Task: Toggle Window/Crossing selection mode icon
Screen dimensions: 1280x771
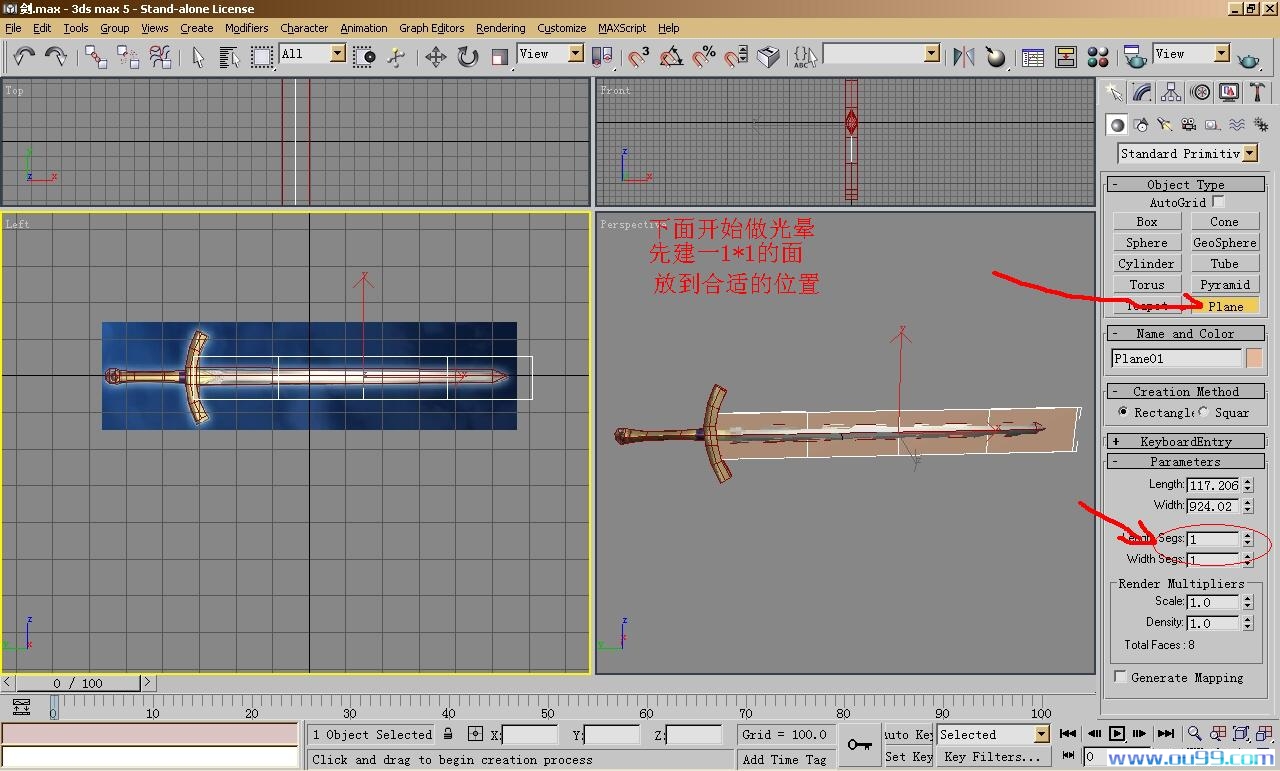Action: click(x=365, y=57)
